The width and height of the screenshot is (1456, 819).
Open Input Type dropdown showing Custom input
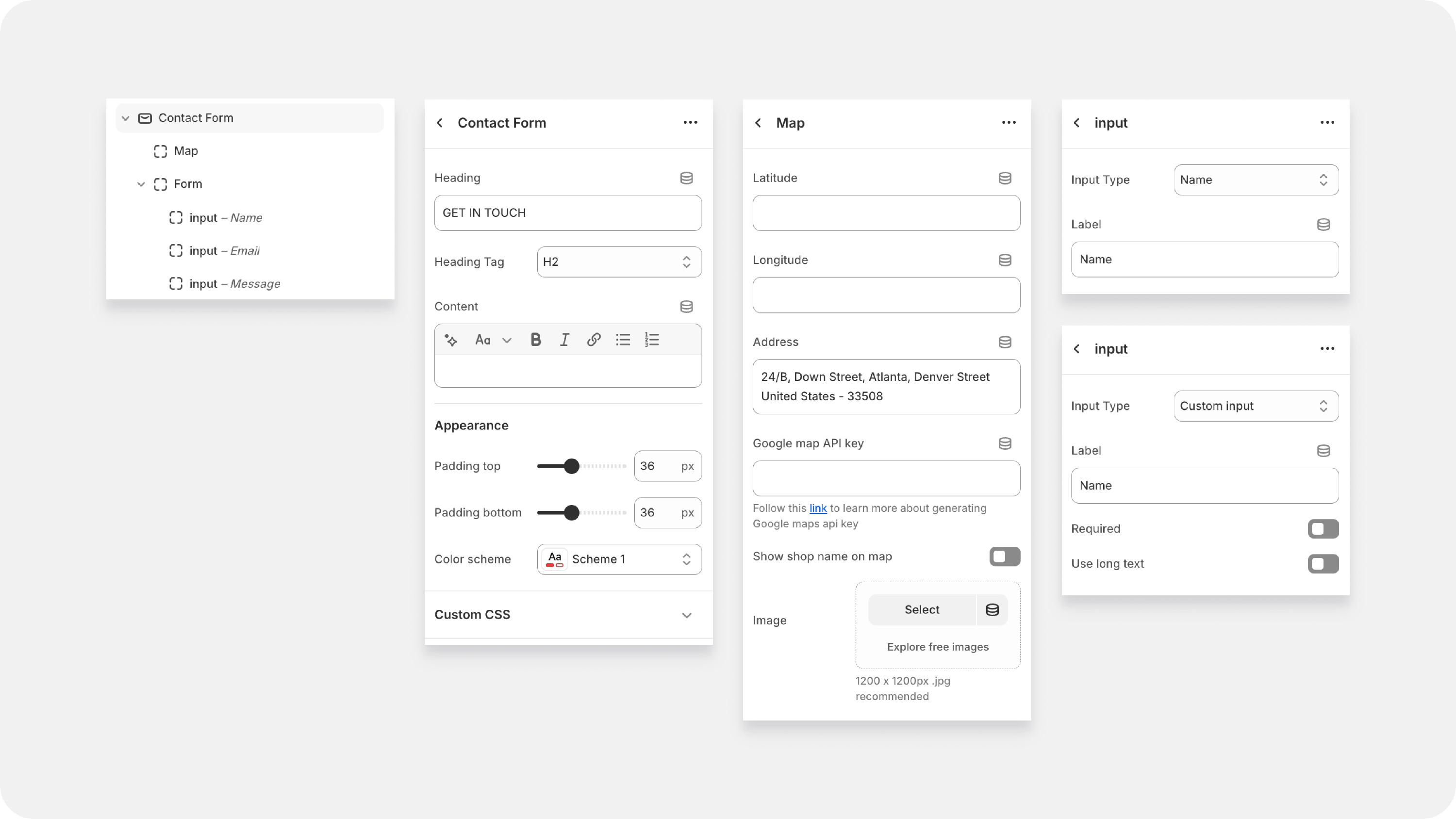1256,406
